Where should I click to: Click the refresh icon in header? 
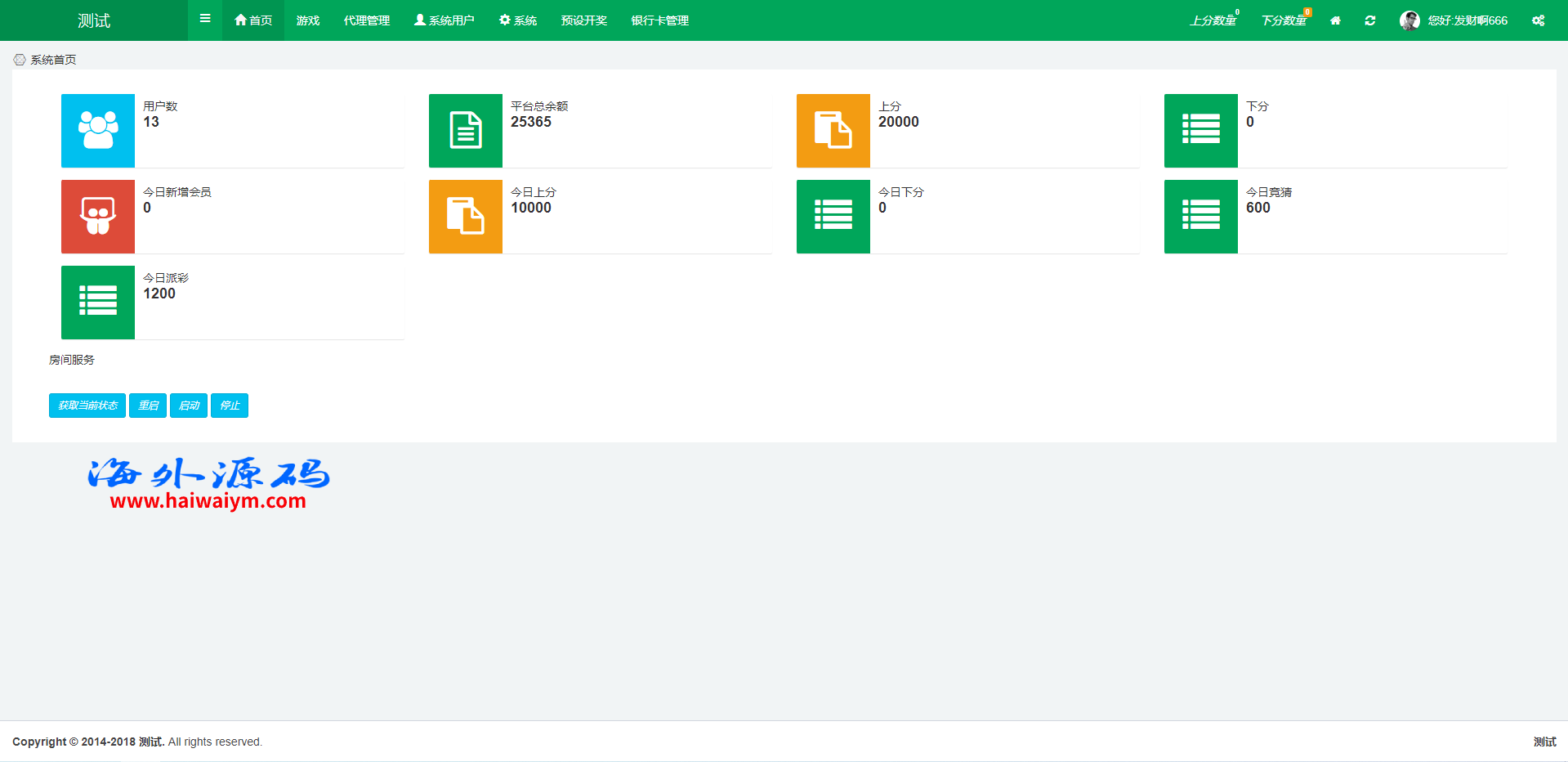coord(1370,20)
